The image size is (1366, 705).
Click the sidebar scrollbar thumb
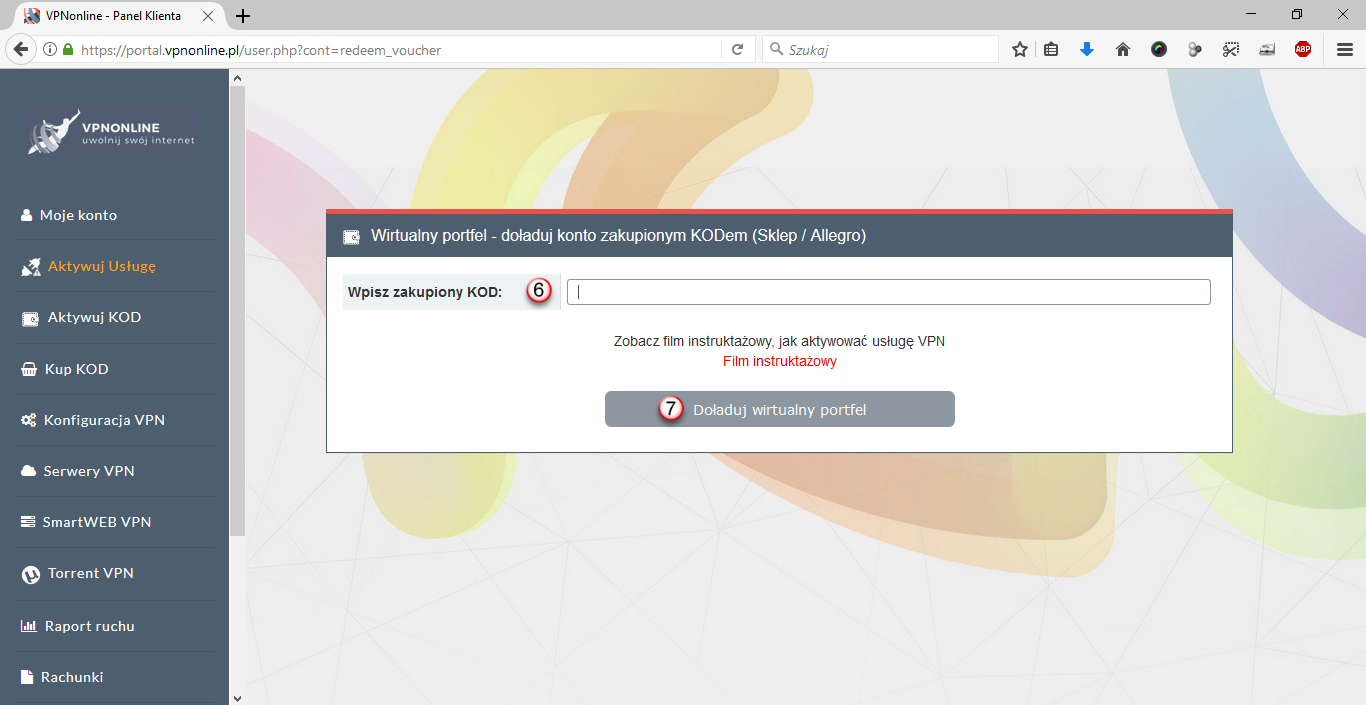[x=237, y=310]
